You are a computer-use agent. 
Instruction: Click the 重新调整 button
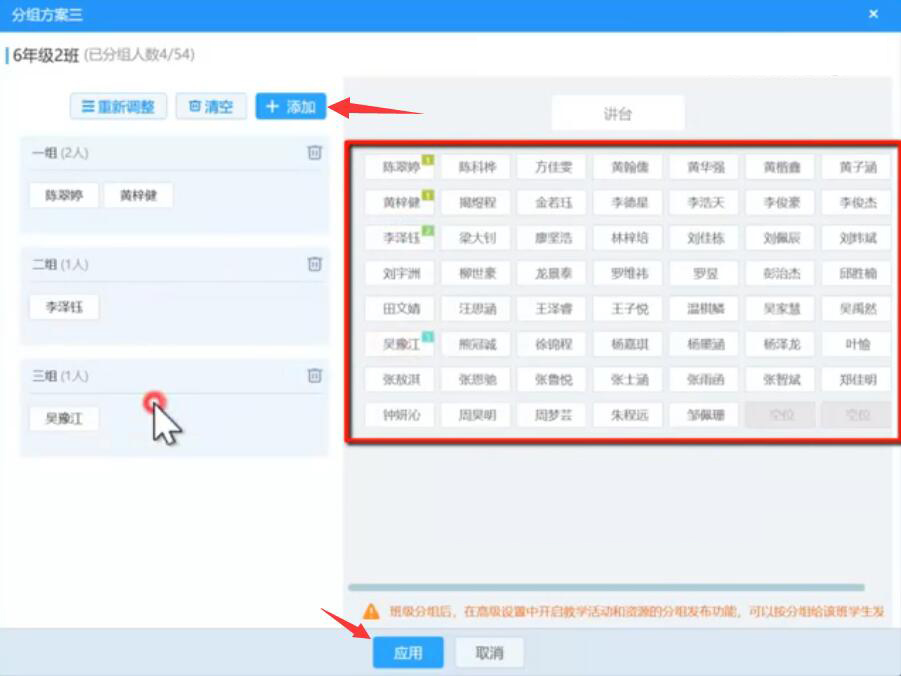click(118, 106)
